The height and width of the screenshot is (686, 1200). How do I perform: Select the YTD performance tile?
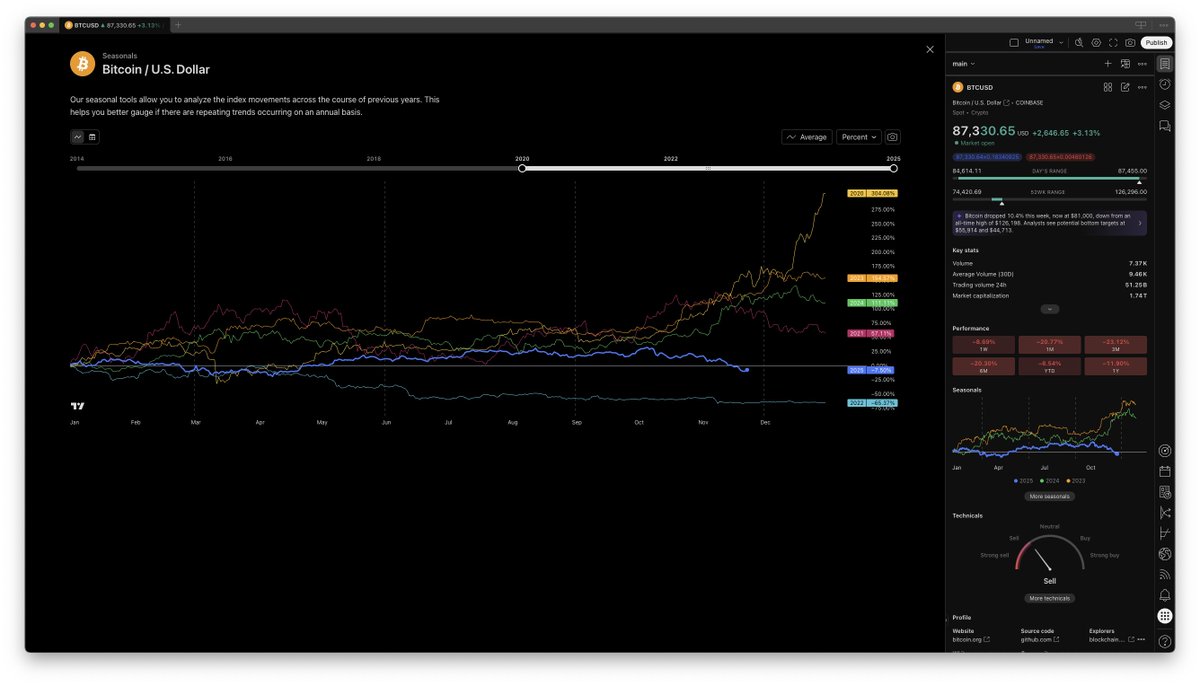pyautogui.click(x=1050, y=366)
